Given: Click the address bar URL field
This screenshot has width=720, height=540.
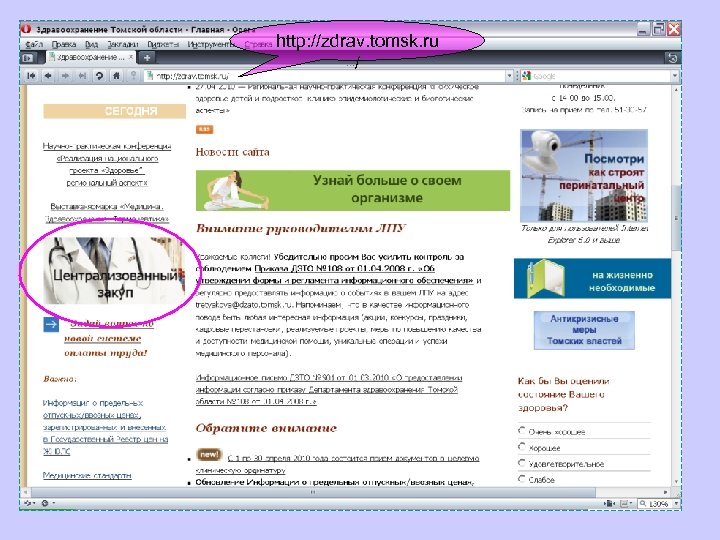Looking at the screenshot, I should pos(325,76).
